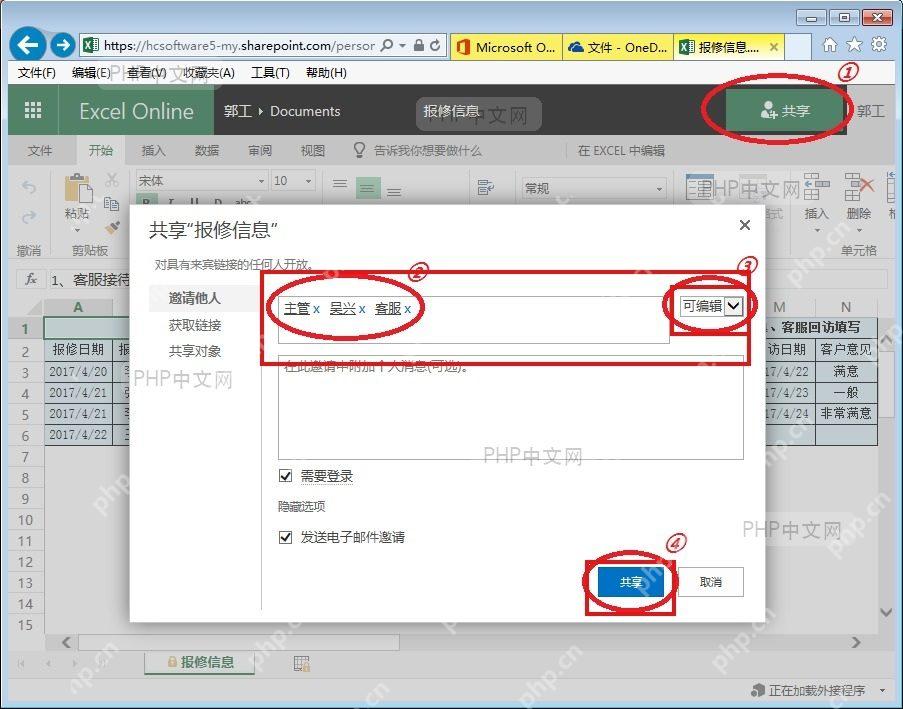Image resolution: width=903 pixels, height=709 pixels.
Task: Open the browser home icon
Action: 830,45
